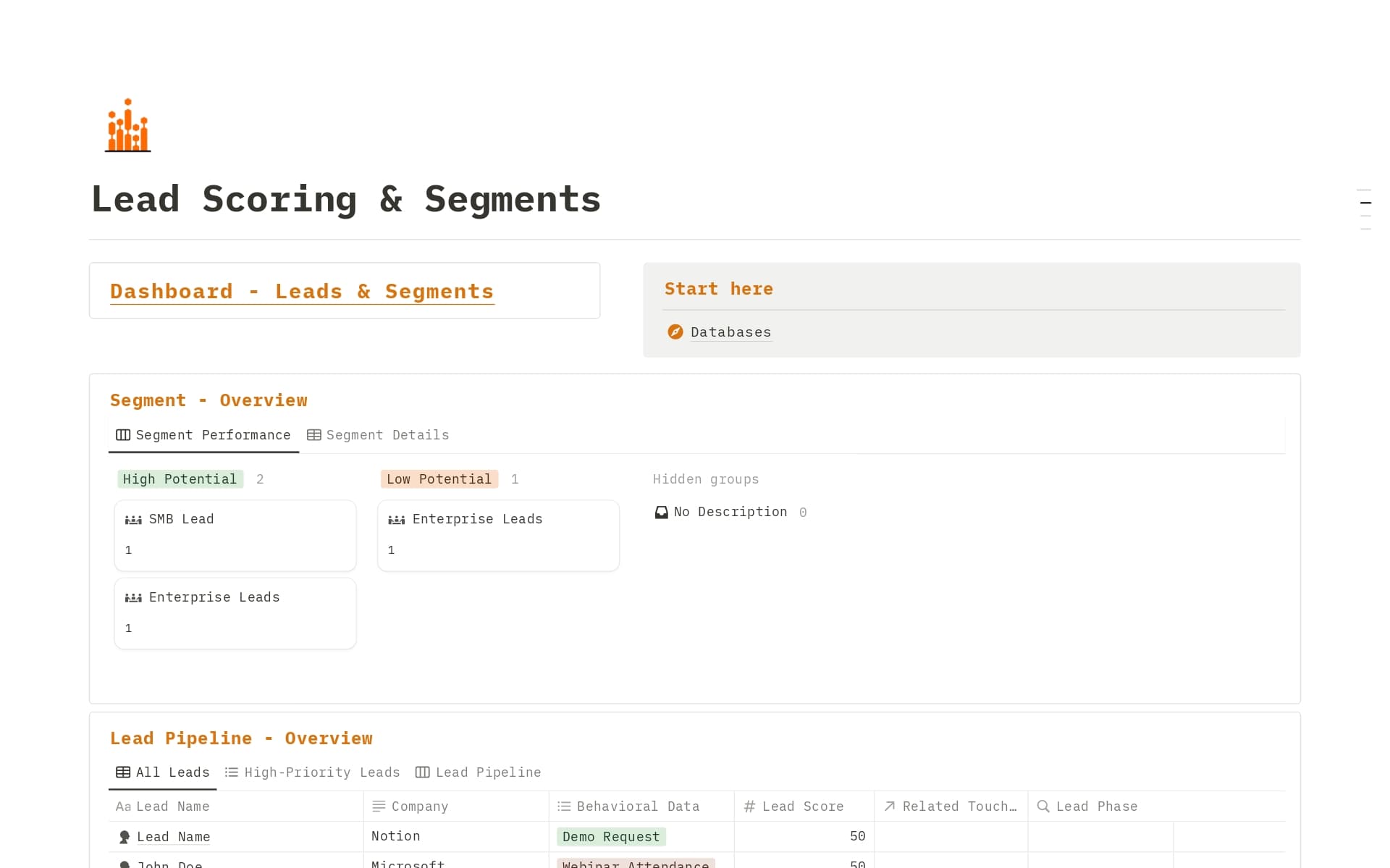Open the Lead Name column header menu
Image resolution: width=1390 pixels, height=868 pixels.
click(x=235, y=806)
